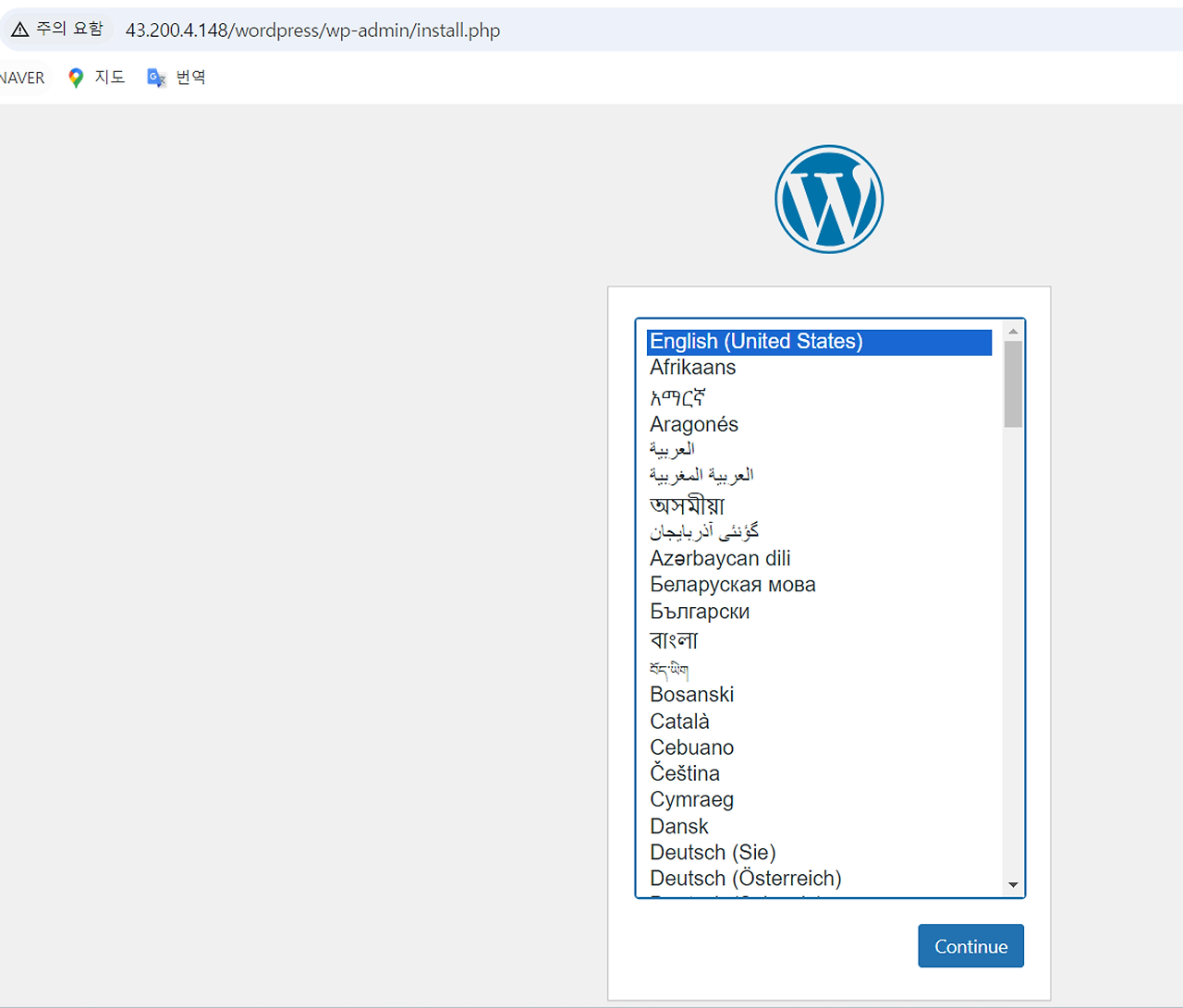Select Azərbaycan dili language
Image resolution: width=1183 pixels, height=1008 pixels.
[819, 558]
